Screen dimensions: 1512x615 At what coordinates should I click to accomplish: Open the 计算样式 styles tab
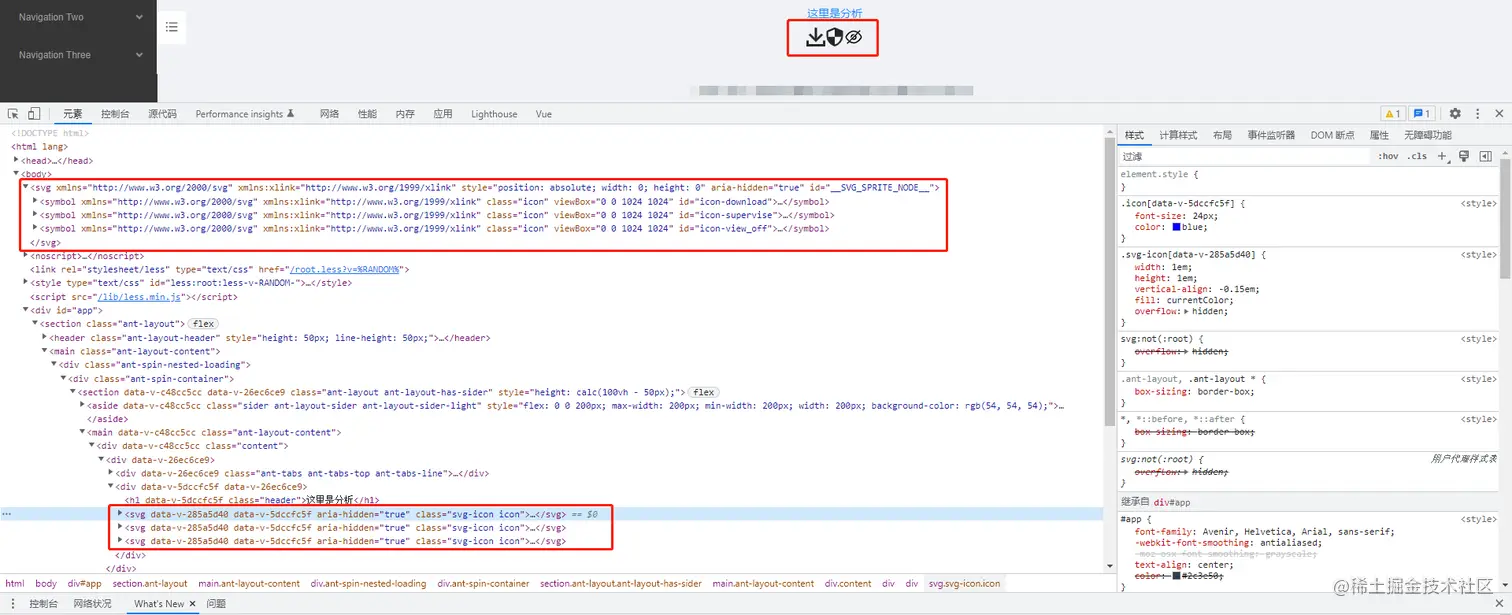pos(1178,135)
